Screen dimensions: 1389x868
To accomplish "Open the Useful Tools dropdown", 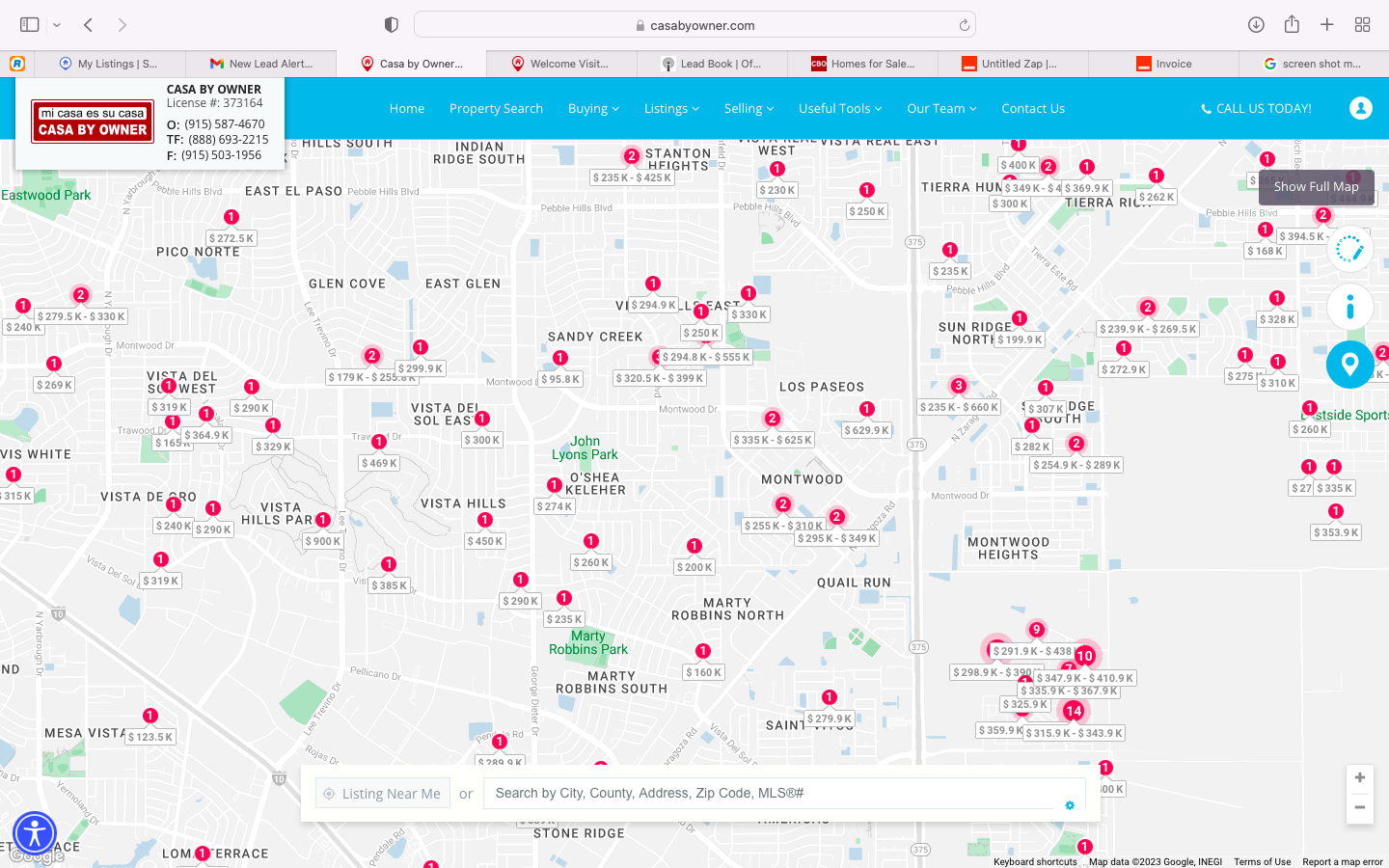I will [839, 109].
